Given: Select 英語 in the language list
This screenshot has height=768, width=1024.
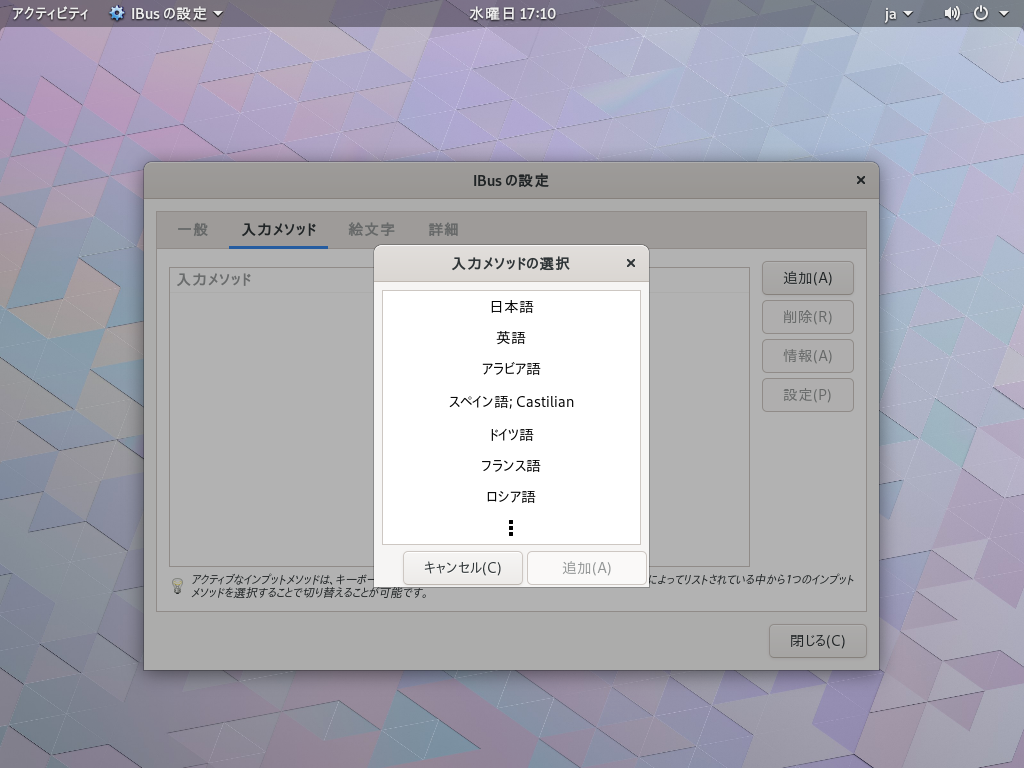Looking at the screenshot, I should pos(511,338).
